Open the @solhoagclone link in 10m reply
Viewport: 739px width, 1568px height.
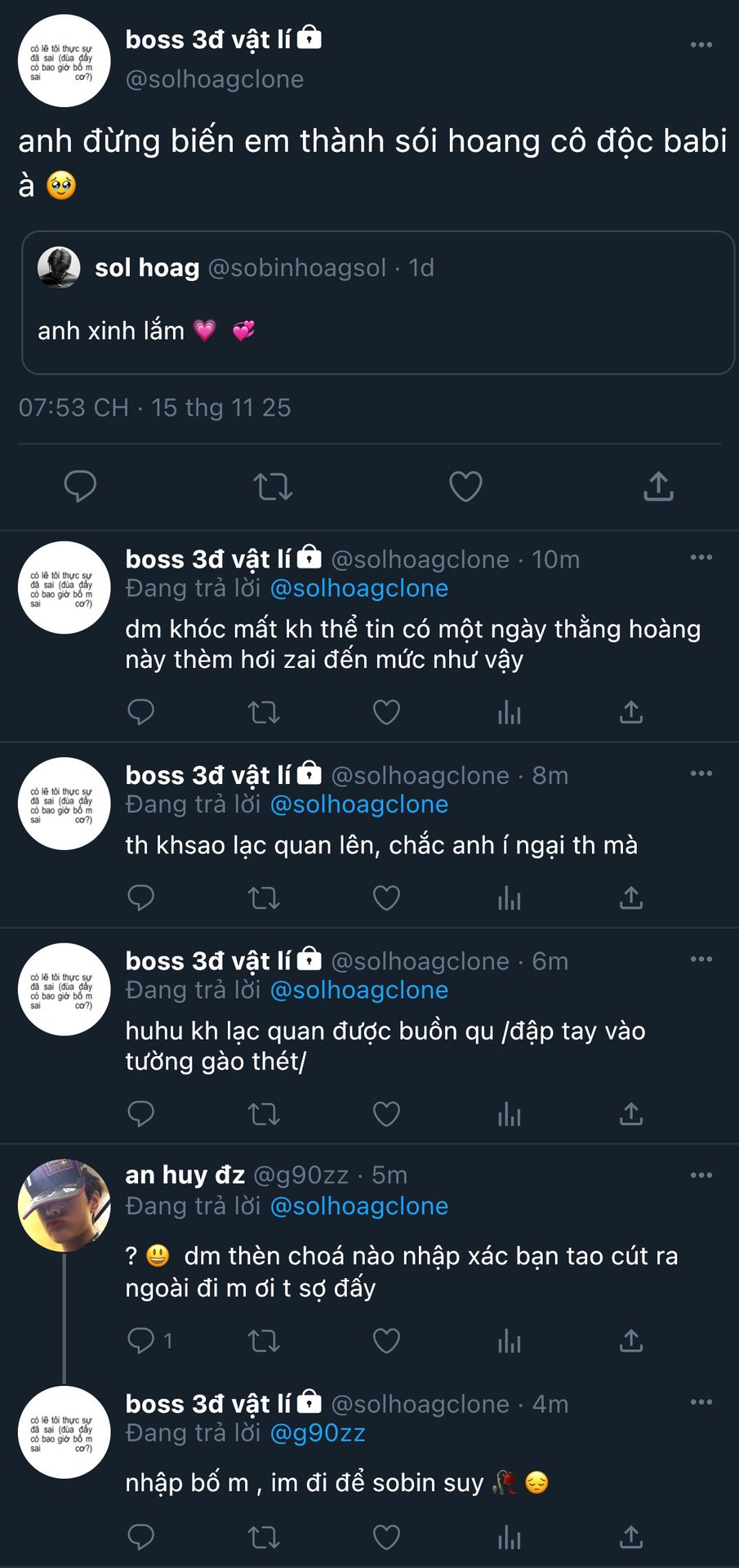coord(359,589)
